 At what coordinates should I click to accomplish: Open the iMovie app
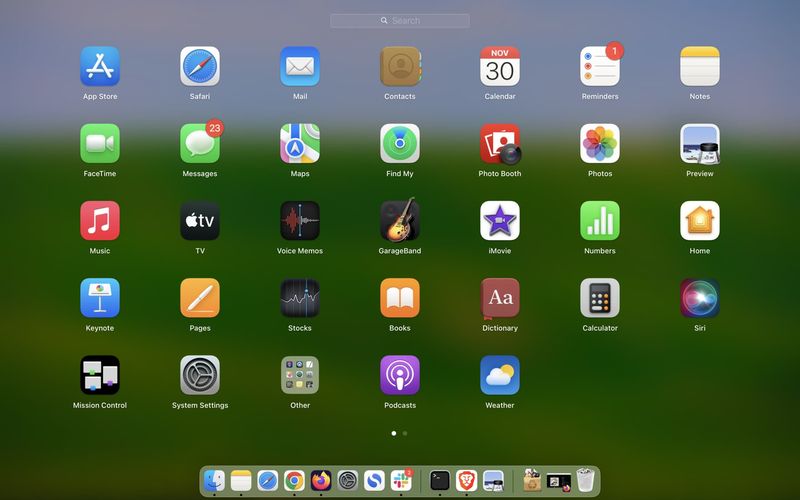click(x=500, y=220)
